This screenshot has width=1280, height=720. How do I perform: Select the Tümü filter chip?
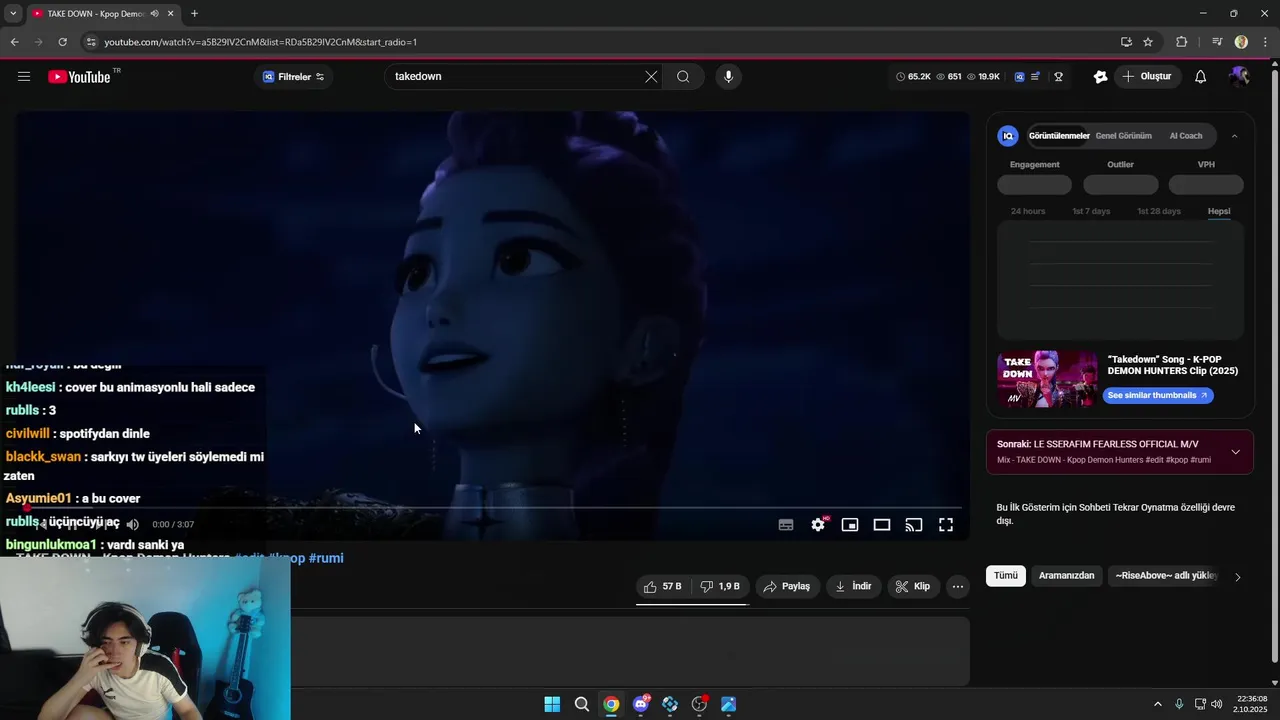pos(1006,576)
